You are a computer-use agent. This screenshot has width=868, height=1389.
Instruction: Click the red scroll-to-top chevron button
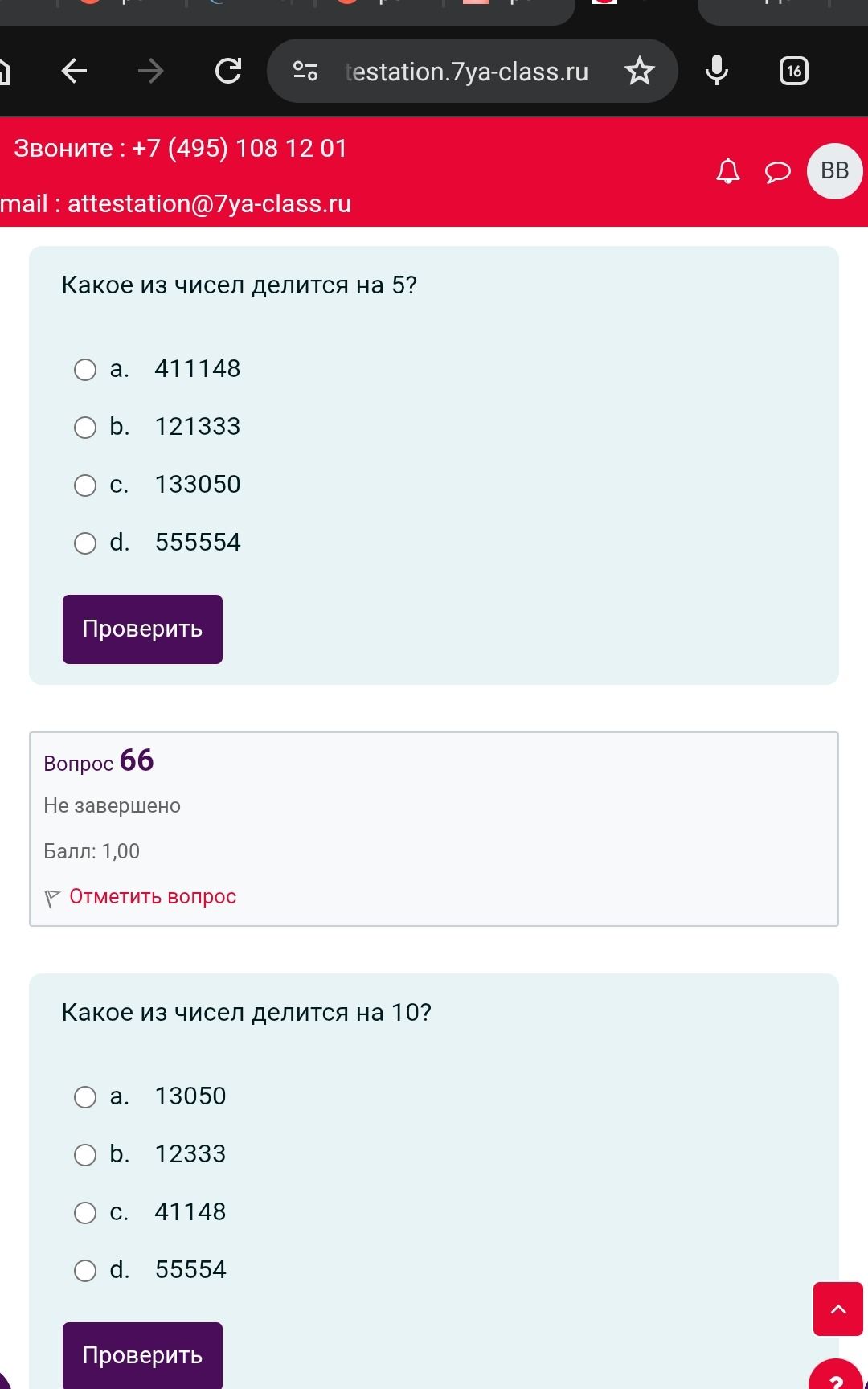(838, 1309)
